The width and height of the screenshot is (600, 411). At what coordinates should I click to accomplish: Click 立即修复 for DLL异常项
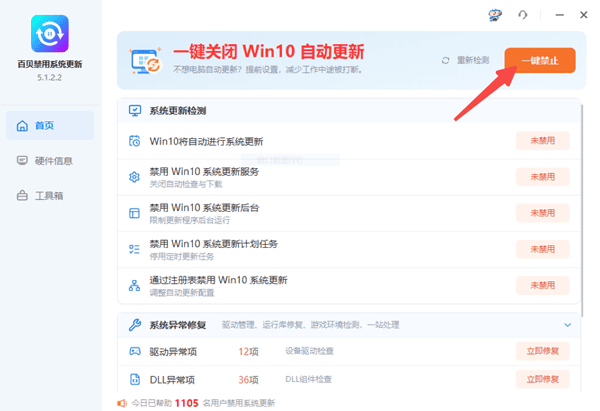click(x=543, y=379)
